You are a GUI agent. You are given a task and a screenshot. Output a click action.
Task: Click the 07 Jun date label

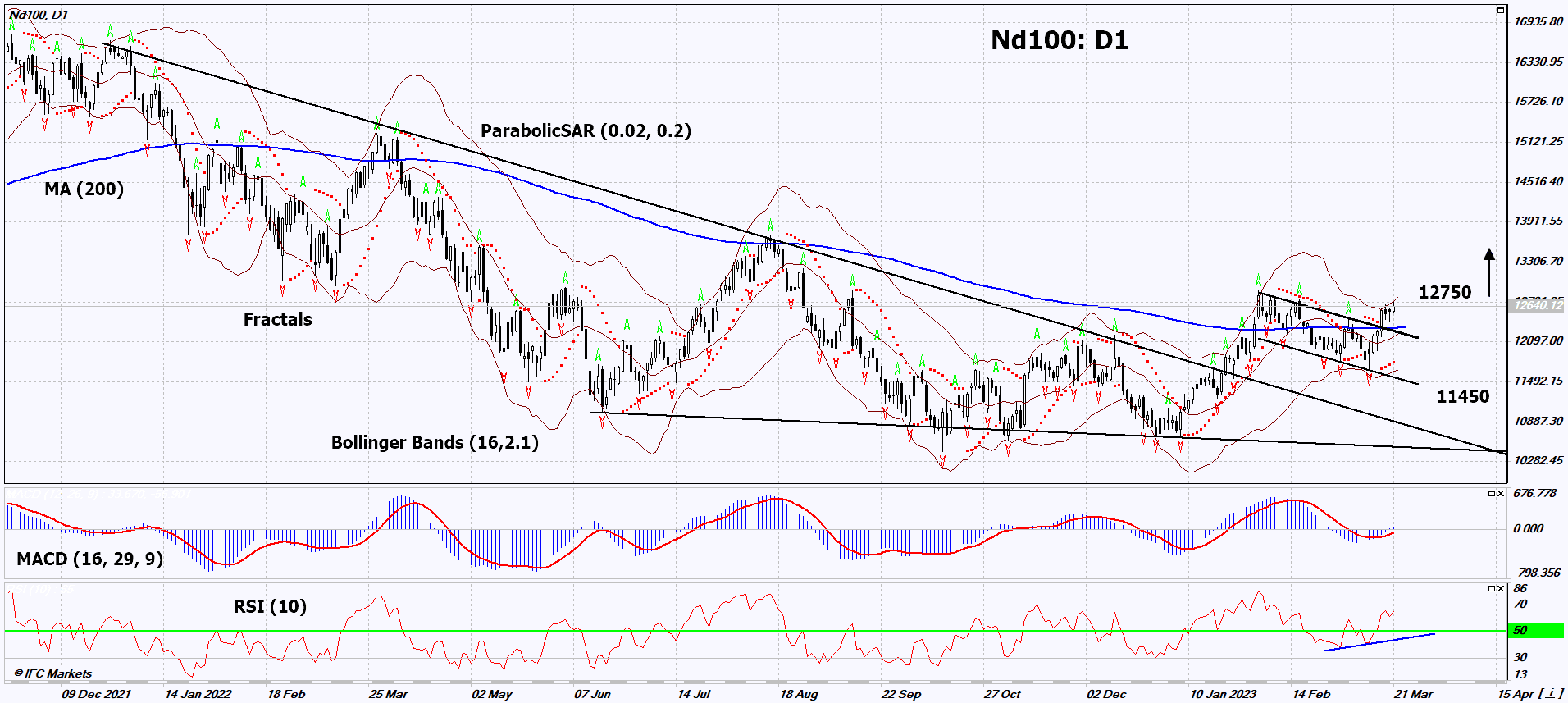(592, 694)
